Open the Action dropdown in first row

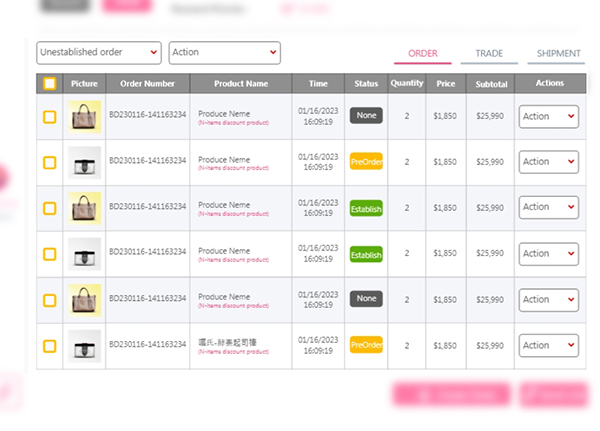tap(548, 116)
